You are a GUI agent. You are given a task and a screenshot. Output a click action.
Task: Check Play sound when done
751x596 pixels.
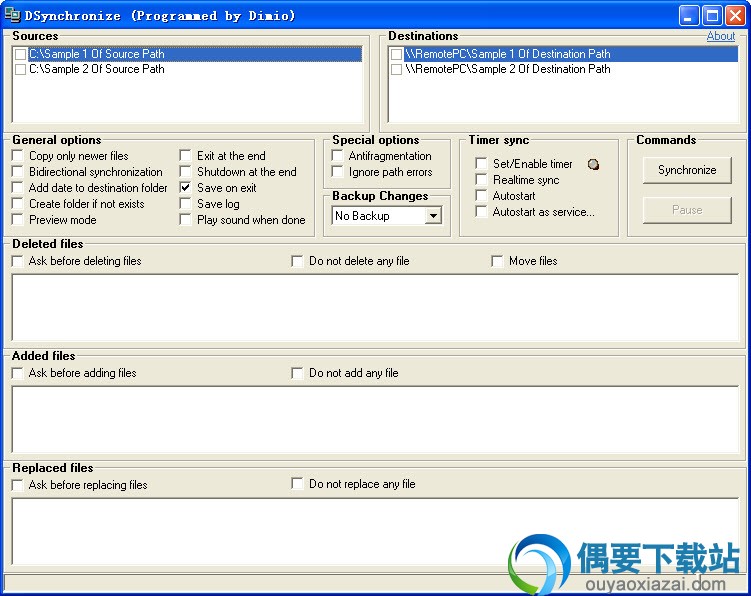click(x=185, y=220)
